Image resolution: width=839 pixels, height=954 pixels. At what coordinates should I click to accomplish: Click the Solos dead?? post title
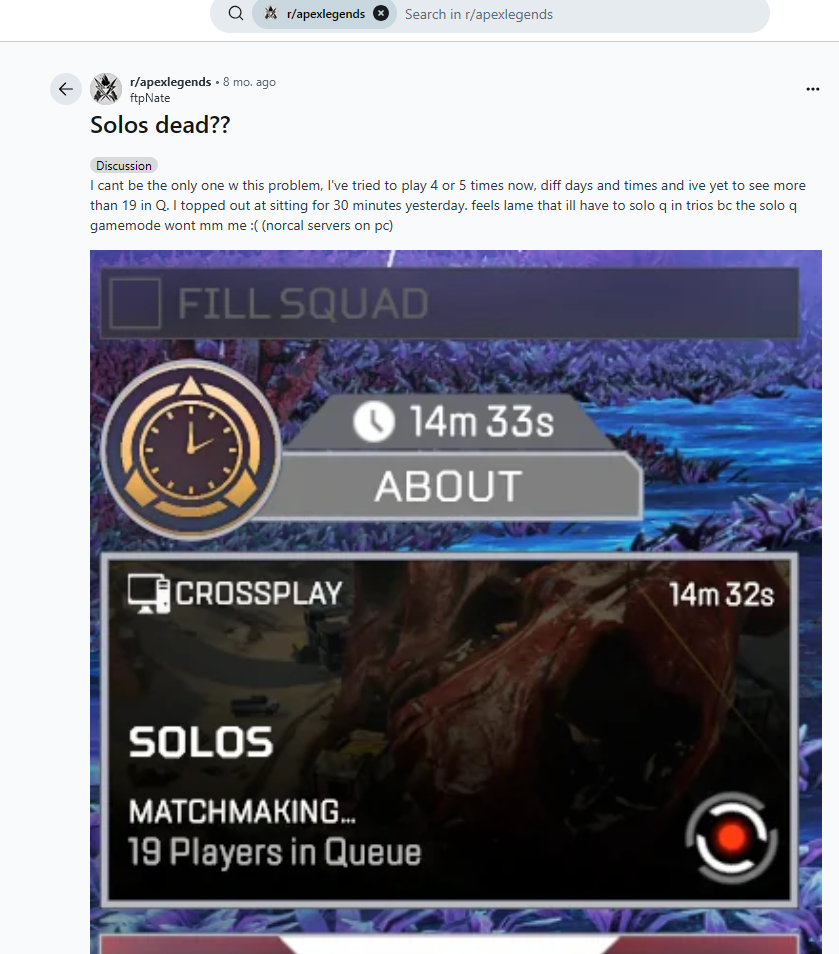pyautogui.click(x=160, y=125)
